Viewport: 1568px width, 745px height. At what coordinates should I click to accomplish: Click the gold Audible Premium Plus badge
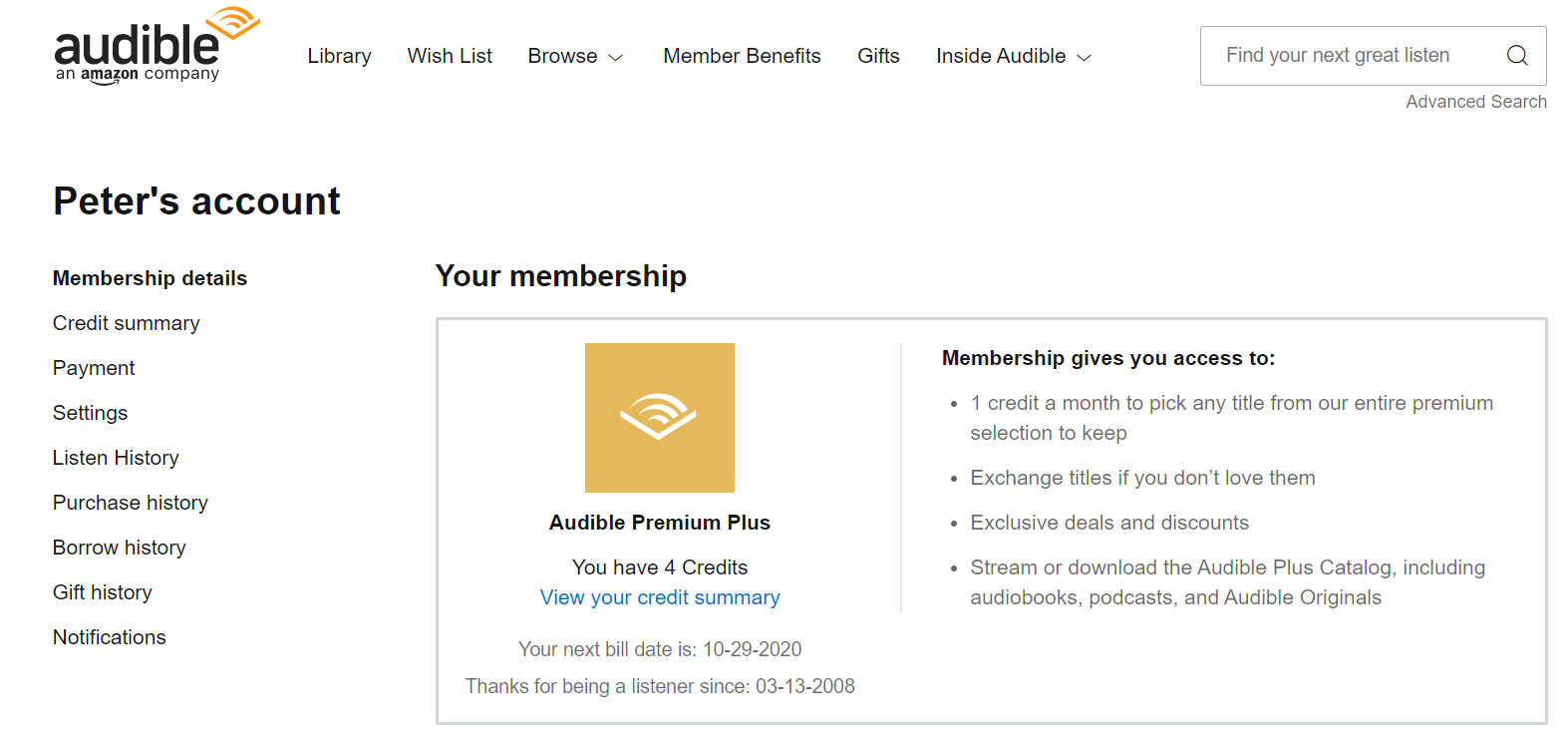coord(659,418)
